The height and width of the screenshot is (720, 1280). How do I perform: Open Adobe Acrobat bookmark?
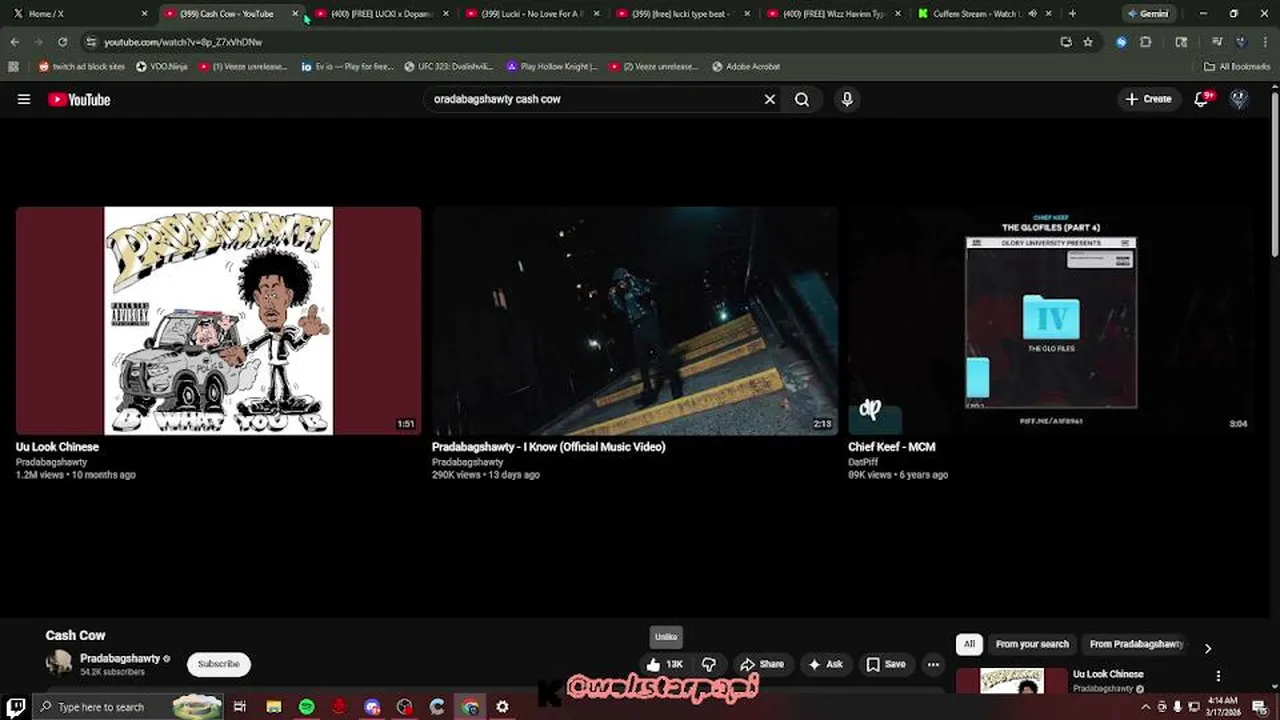[x=746, y=66]
